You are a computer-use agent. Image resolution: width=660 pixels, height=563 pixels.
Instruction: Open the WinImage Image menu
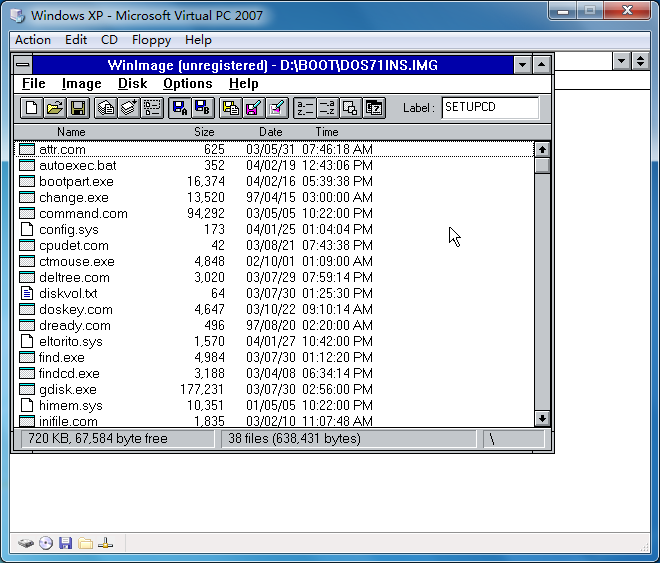81,84
